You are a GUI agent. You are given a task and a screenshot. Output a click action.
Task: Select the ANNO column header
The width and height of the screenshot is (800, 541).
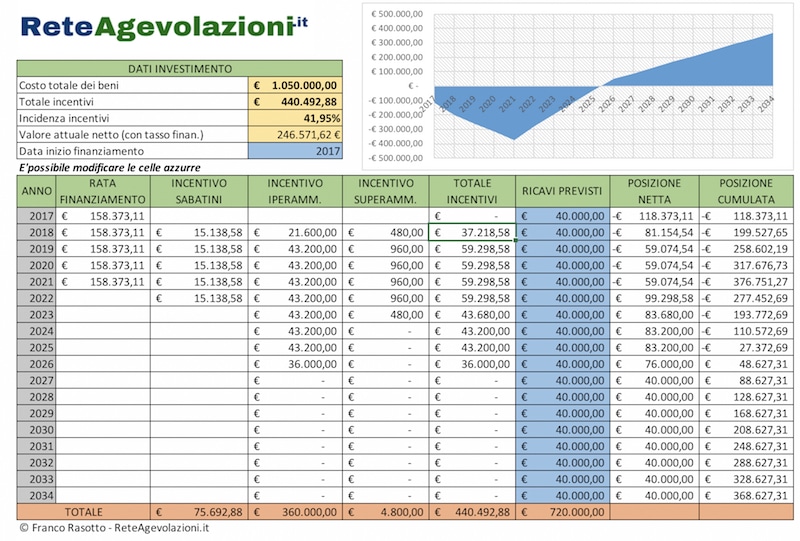click(x=37, y=191)
